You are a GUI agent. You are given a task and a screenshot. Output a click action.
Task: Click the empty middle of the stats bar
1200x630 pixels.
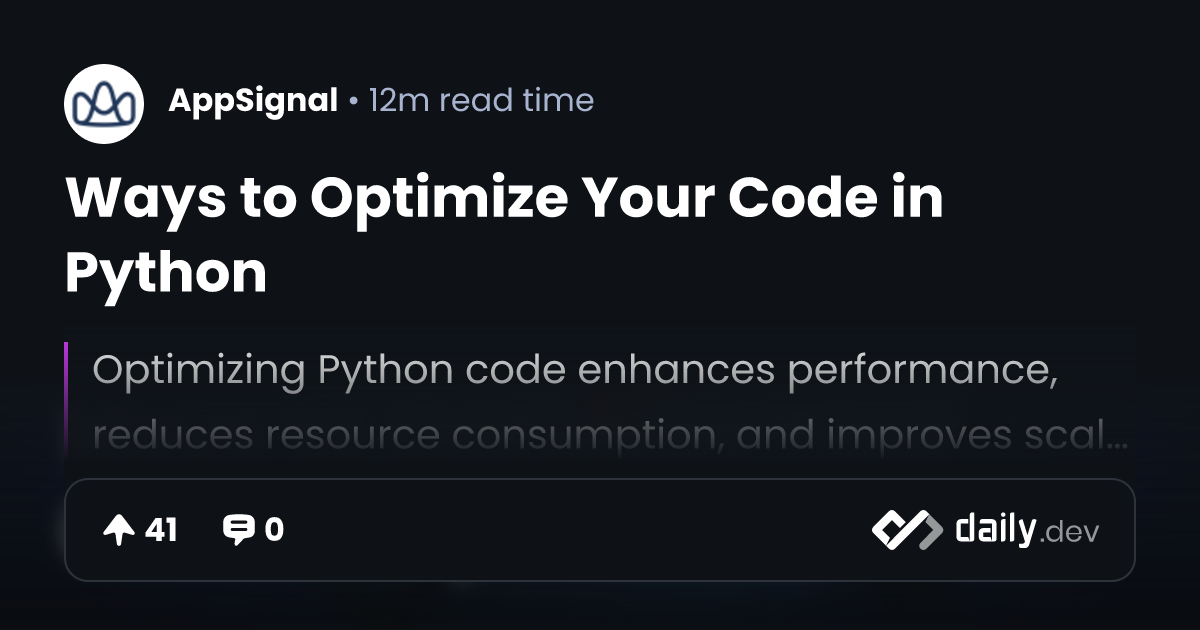pyautogui.click(x=580, y=530)
